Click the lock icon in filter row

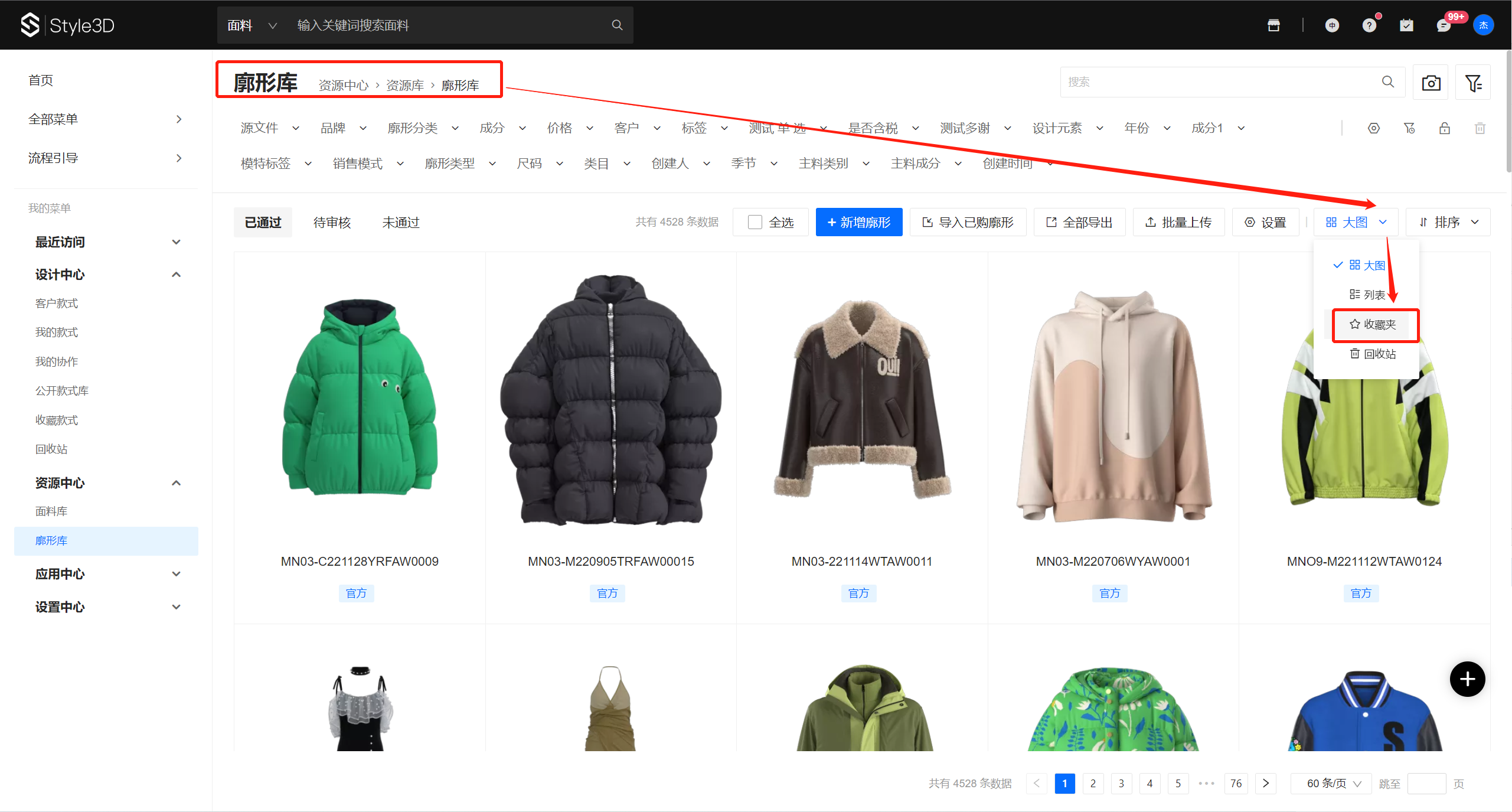click(1445, 128)
